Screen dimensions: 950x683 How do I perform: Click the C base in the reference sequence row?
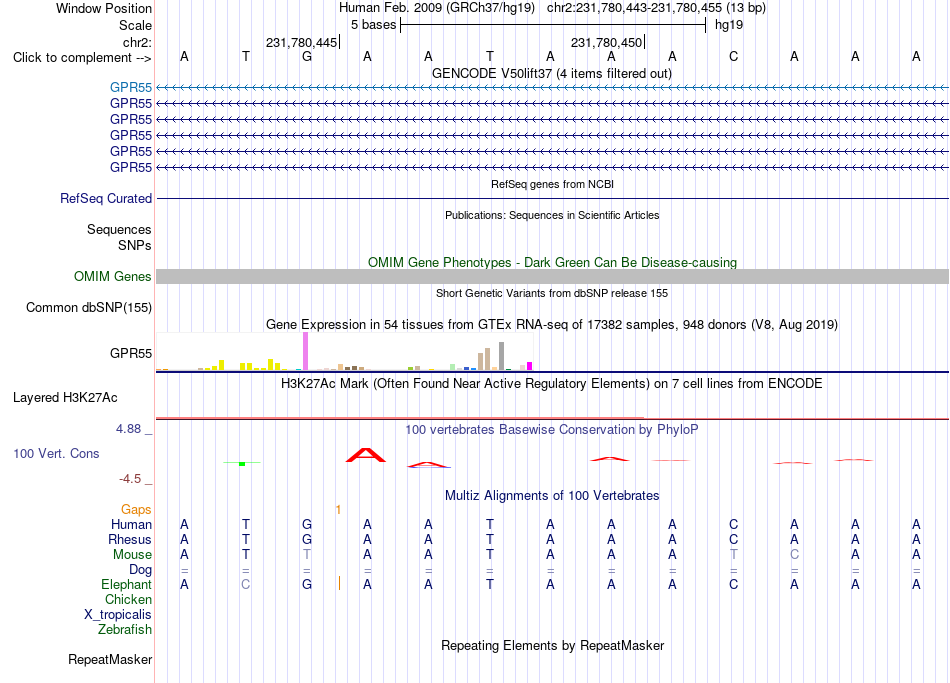(x=733, y=56)
